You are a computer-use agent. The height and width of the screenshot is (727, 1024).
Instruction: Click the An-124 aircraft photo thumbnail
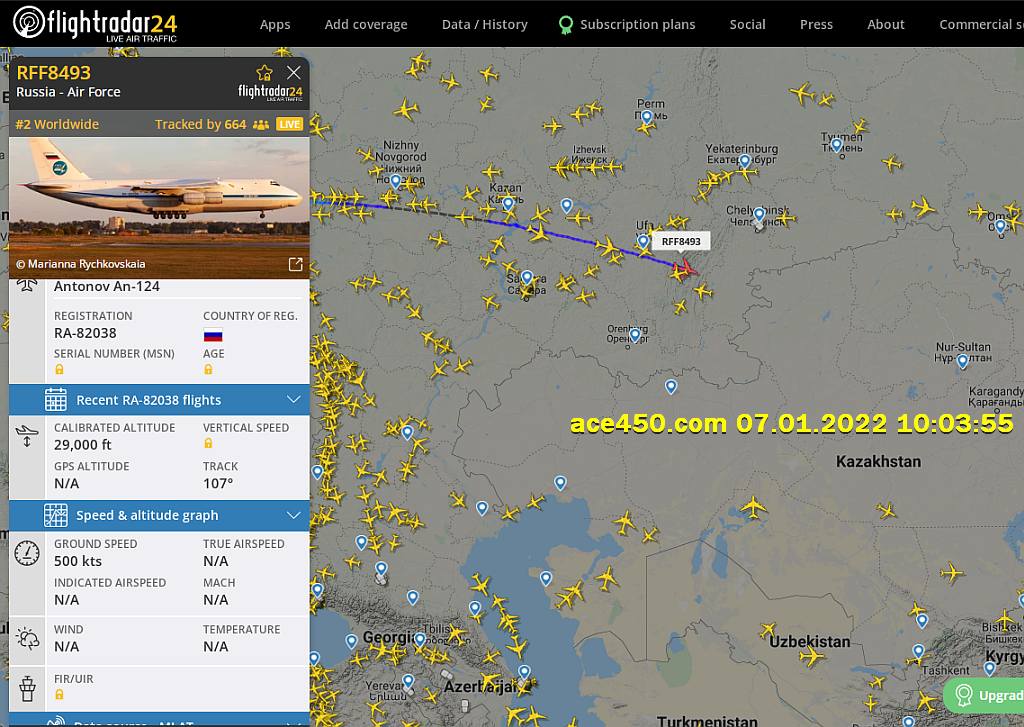159,208
